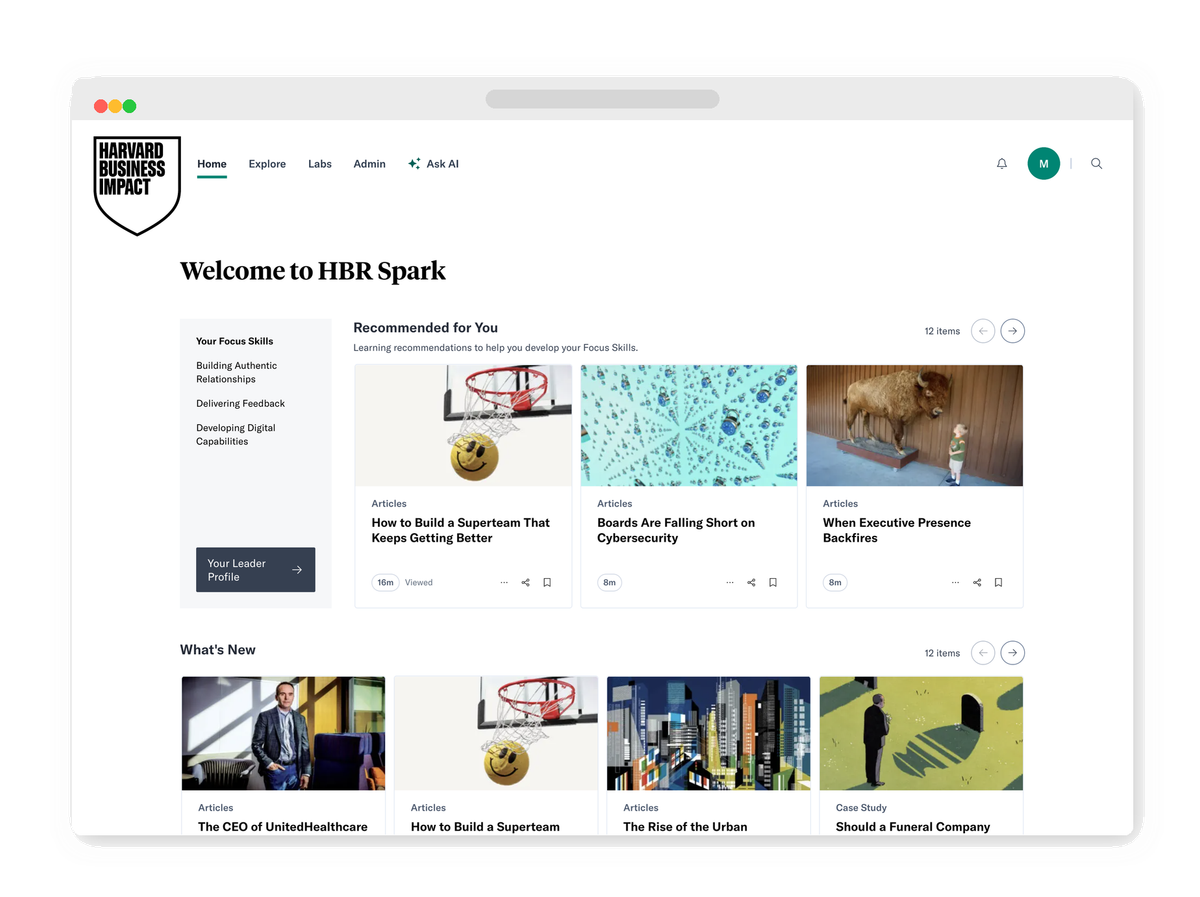Image resolution: width=1200 pixels, height=897 pixels.
Task: Click the bison and child thumbnail
Action: [915, 425]
